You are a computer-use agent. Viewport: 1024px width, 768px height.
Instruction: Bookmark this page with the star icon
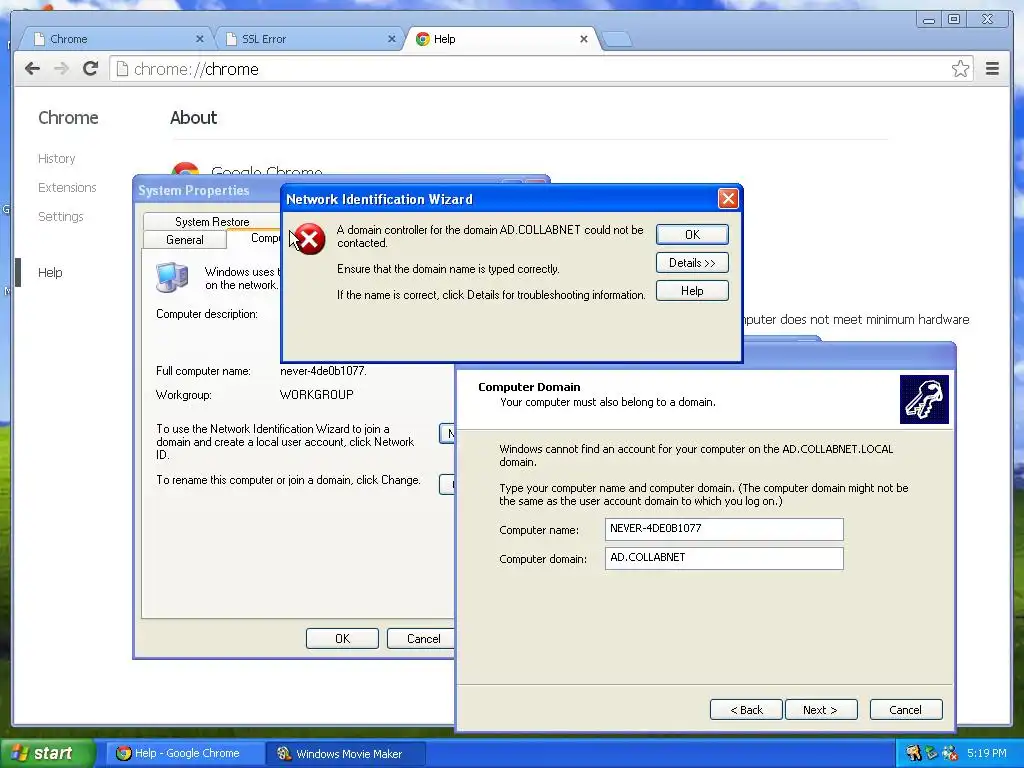(960, 69)
